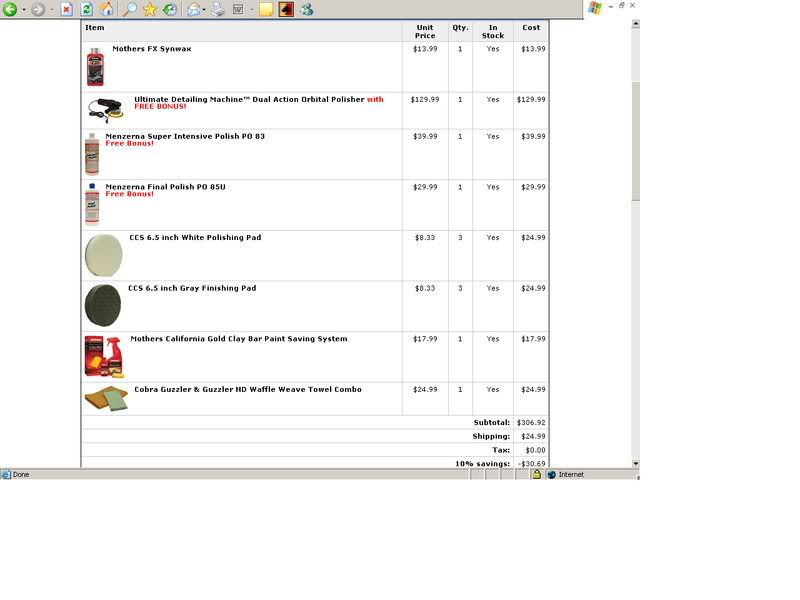Click the 10% savings value -$30.69
The image size is (800, 600).
pos(532,464)
